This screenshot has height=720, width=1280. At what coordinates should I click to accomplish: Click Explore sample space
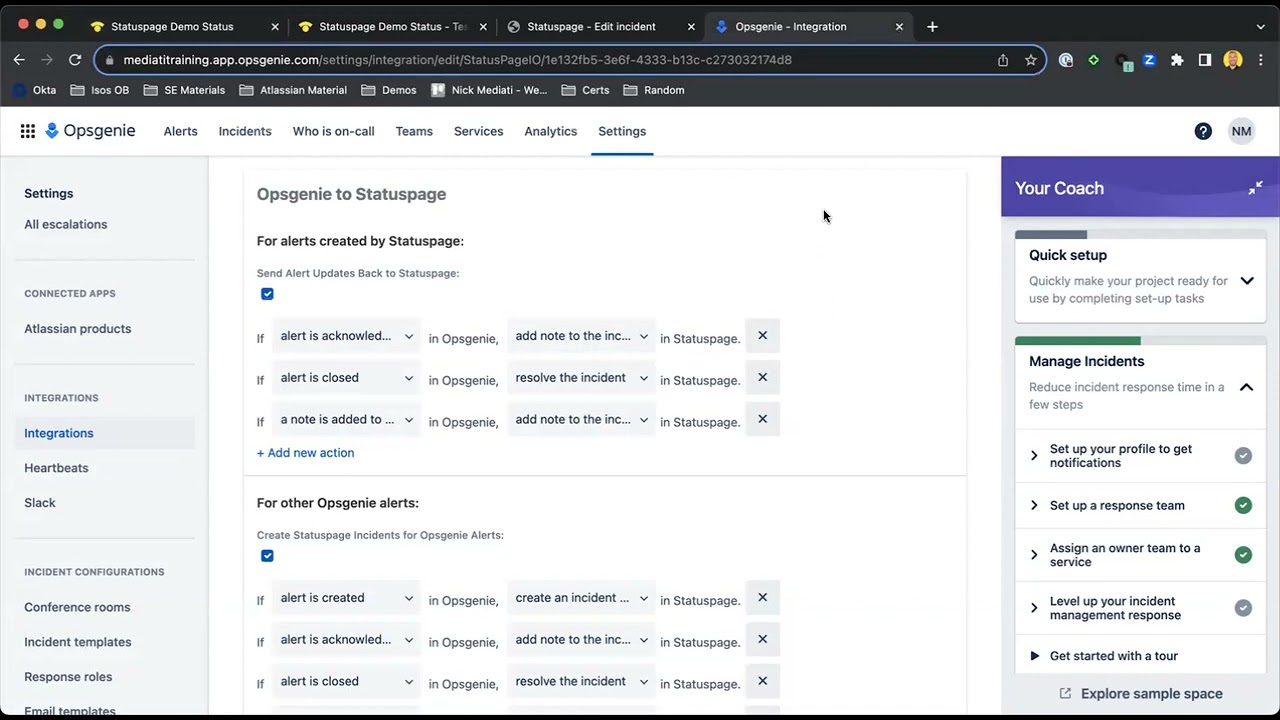(1151, 693)
